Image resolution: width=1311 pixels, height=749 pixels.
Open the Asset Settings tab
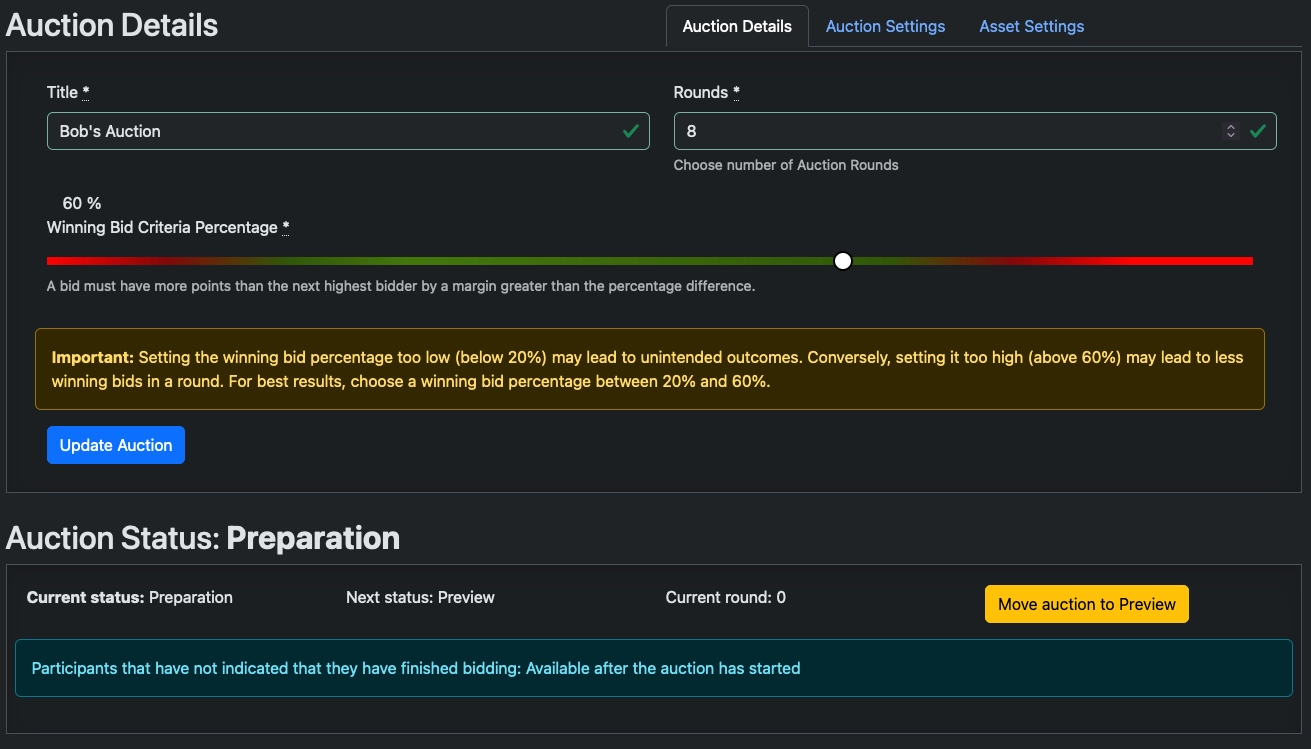coord(1031,26)
